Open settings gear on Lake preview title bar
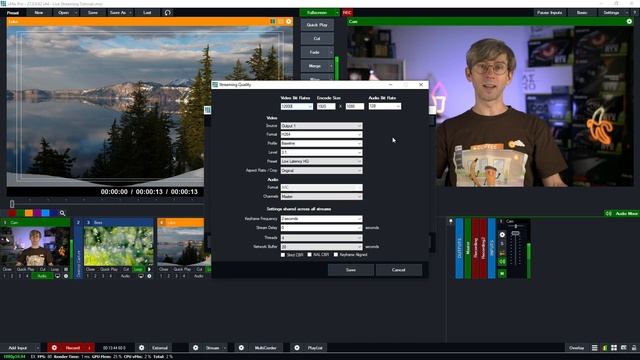This screenshot has height=360, width=640. (x=289, y=22)
